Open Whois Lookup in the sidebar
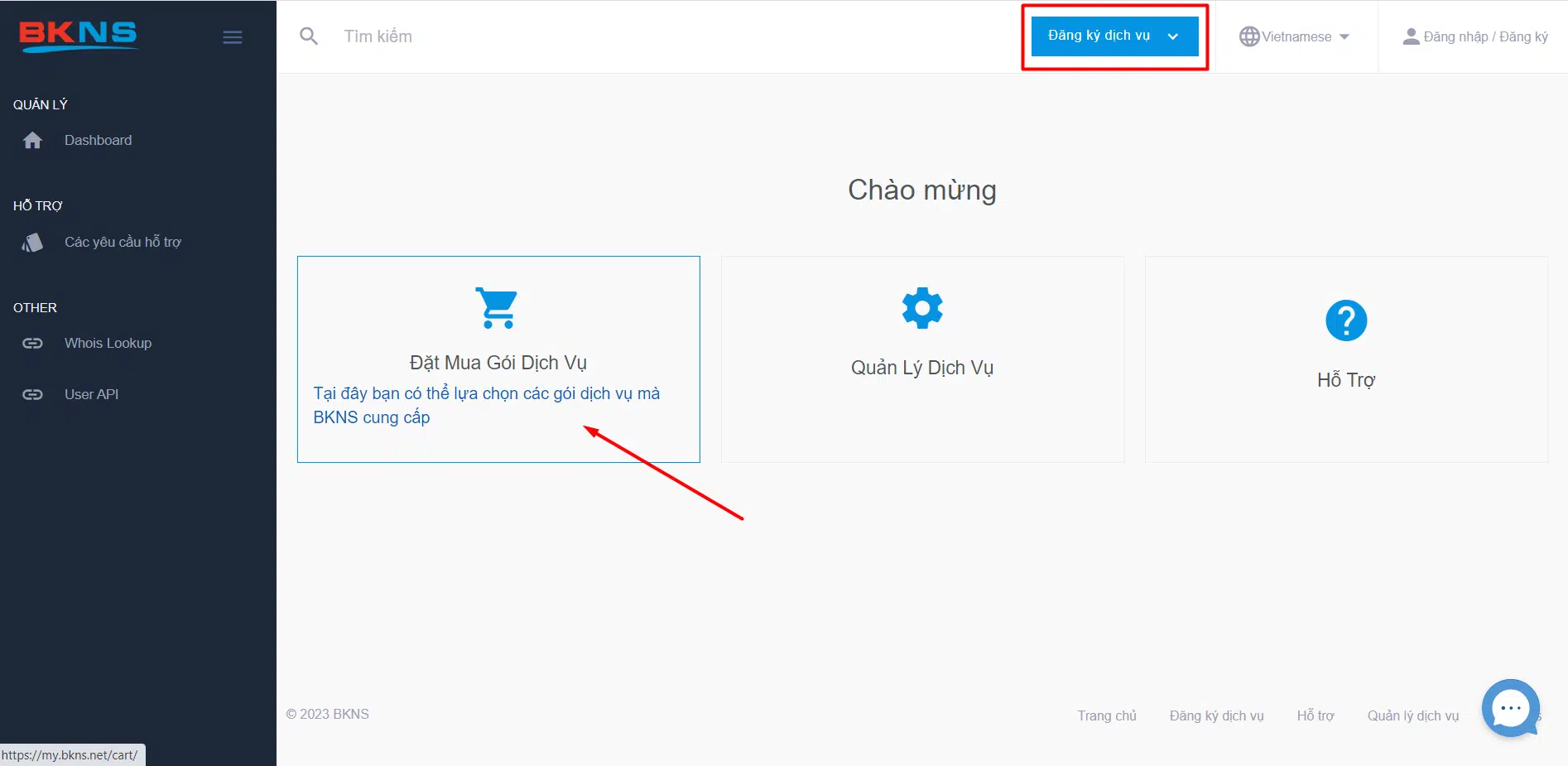The width and height of the screenshot is (1568, 766). point(108,344)
